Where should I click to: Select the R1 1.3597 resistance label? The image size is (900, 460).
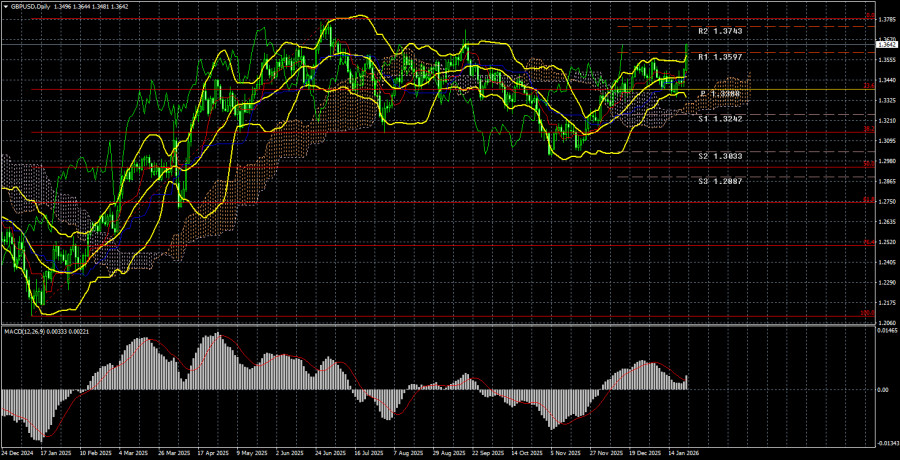click(719, 58)
